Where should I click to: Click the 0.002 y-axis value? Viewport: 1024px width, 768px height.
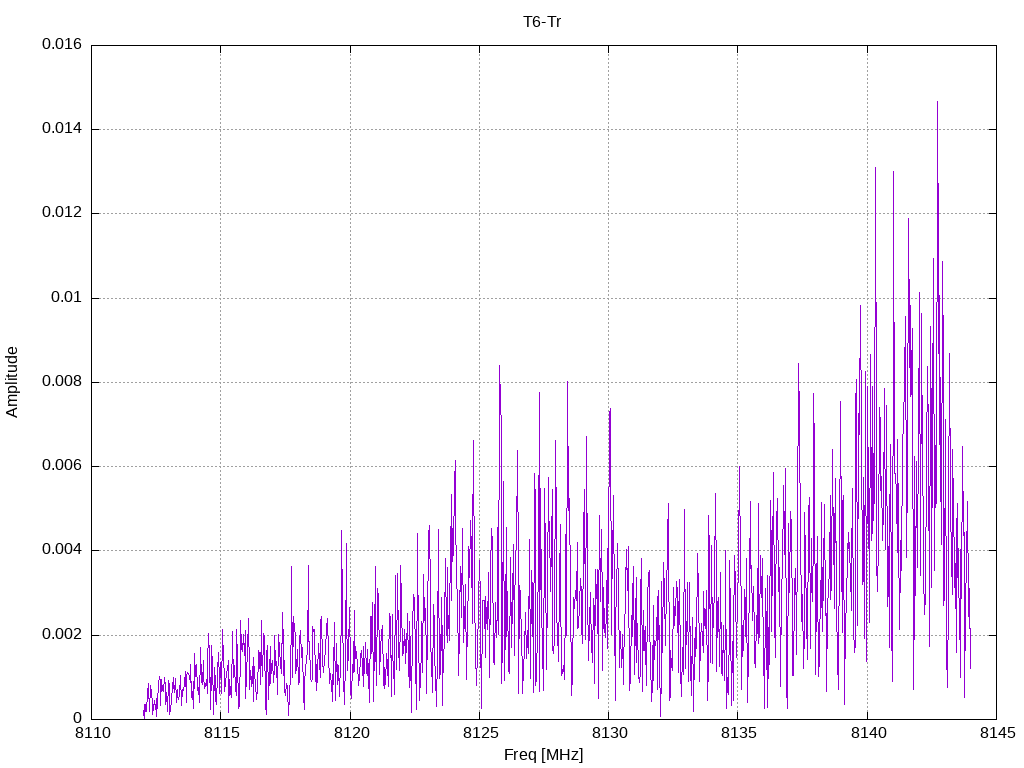[62, 635]
